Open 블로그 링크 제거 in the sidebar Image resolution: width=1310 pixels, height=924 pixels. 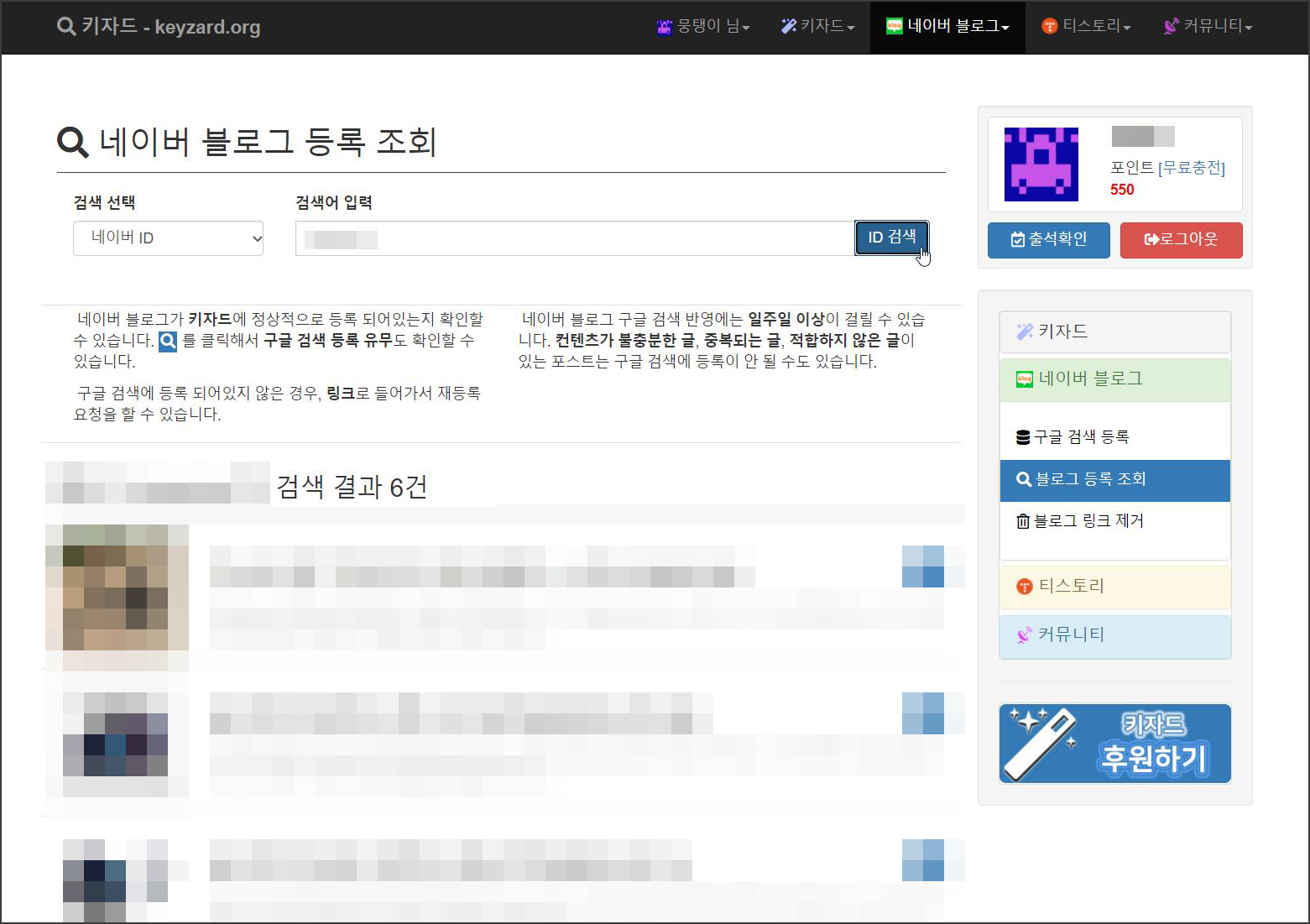(1115, 521)
